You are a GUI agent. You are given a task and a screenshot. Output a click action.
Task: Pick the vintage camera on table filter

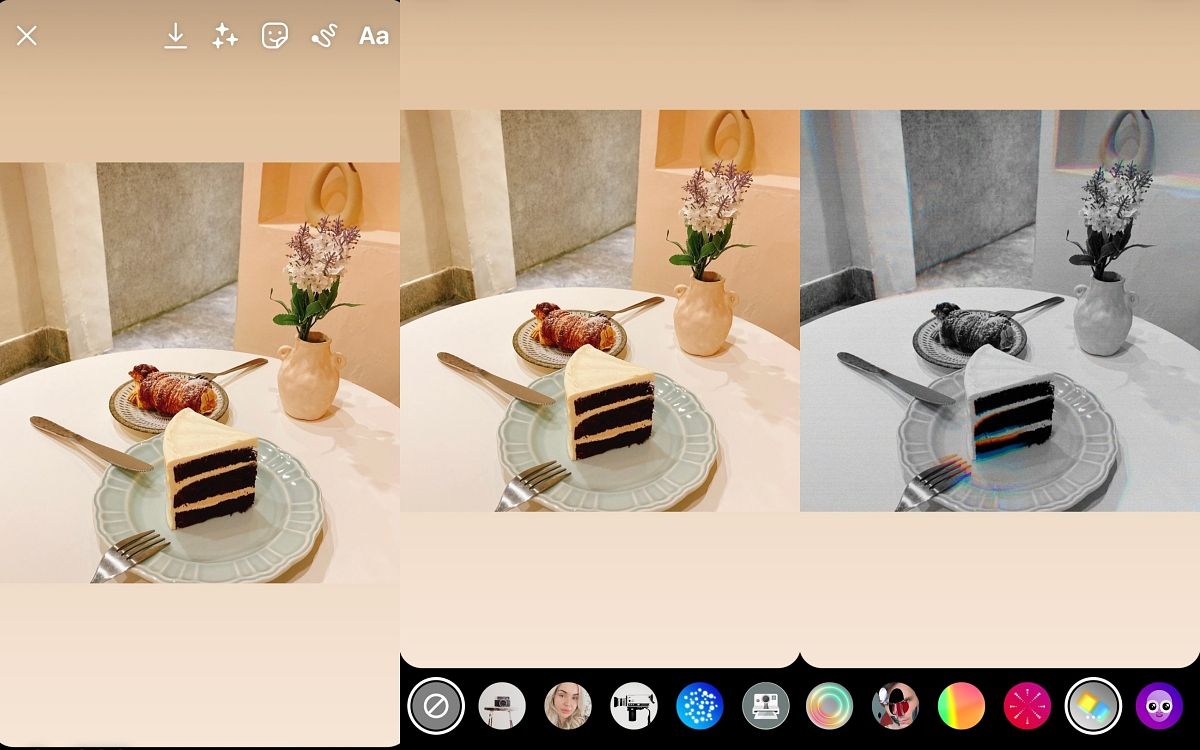click(502, 706)
